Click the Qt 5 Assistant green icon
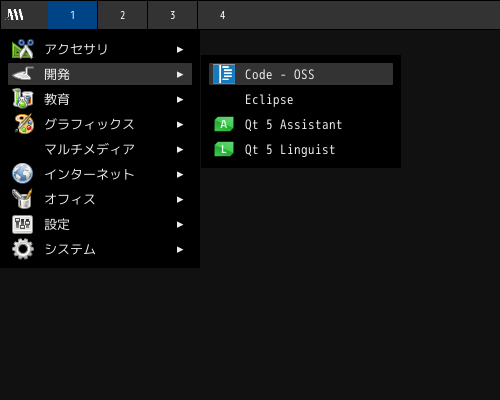 click(224, 124)
